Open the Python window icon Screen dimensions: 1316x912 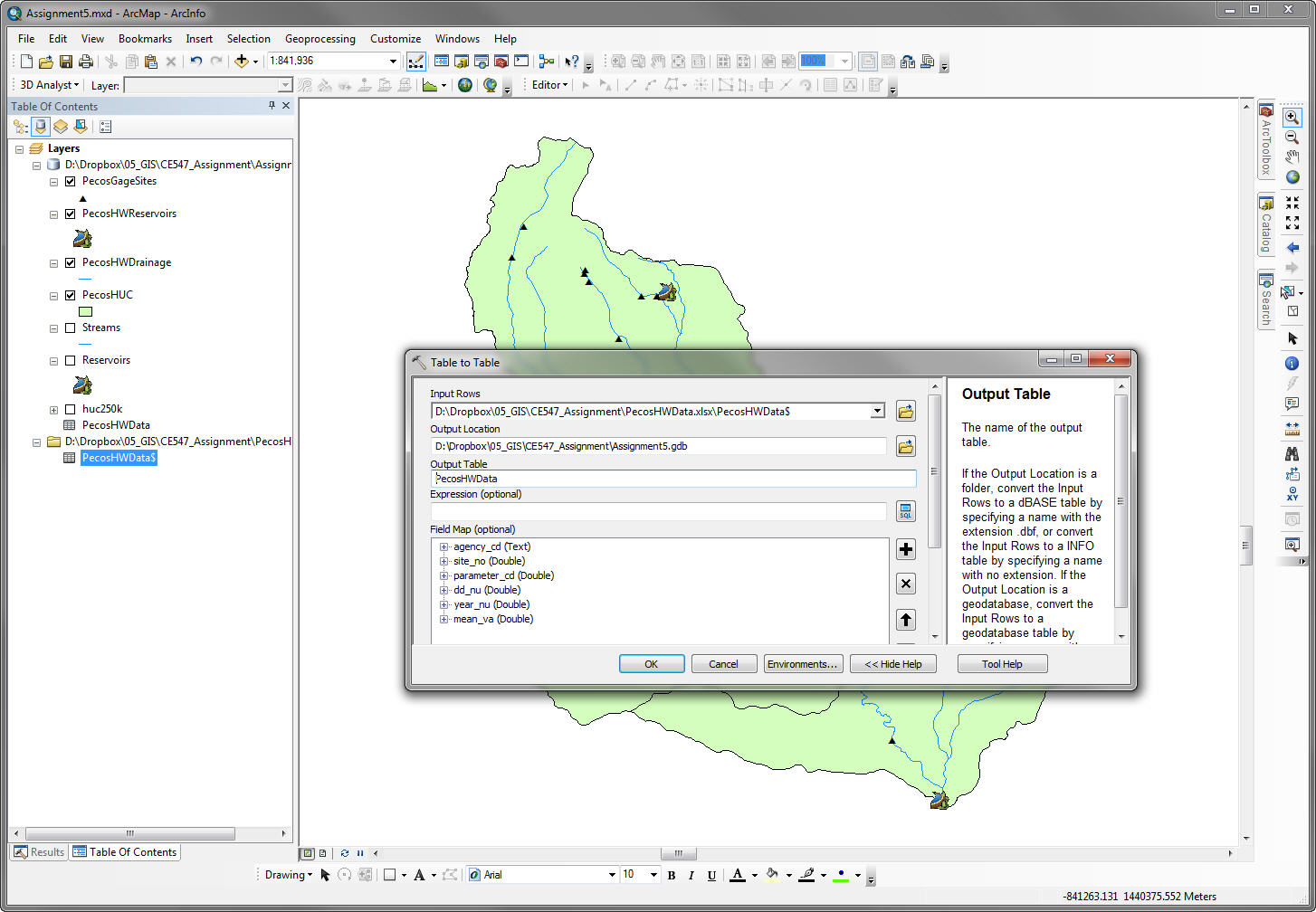pyautogui.click(x=521, y=62)
